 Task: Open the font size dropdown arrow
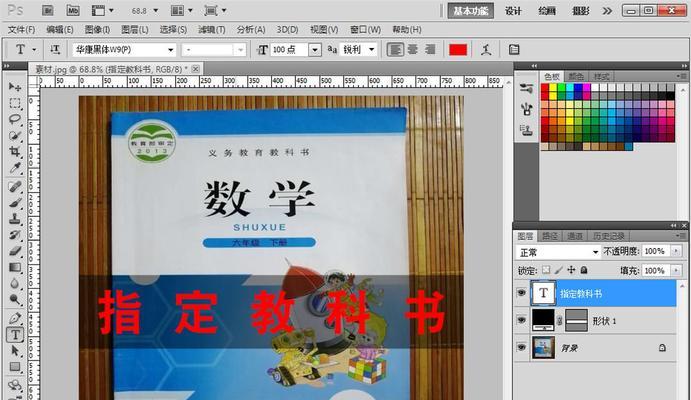coord(315,50)
